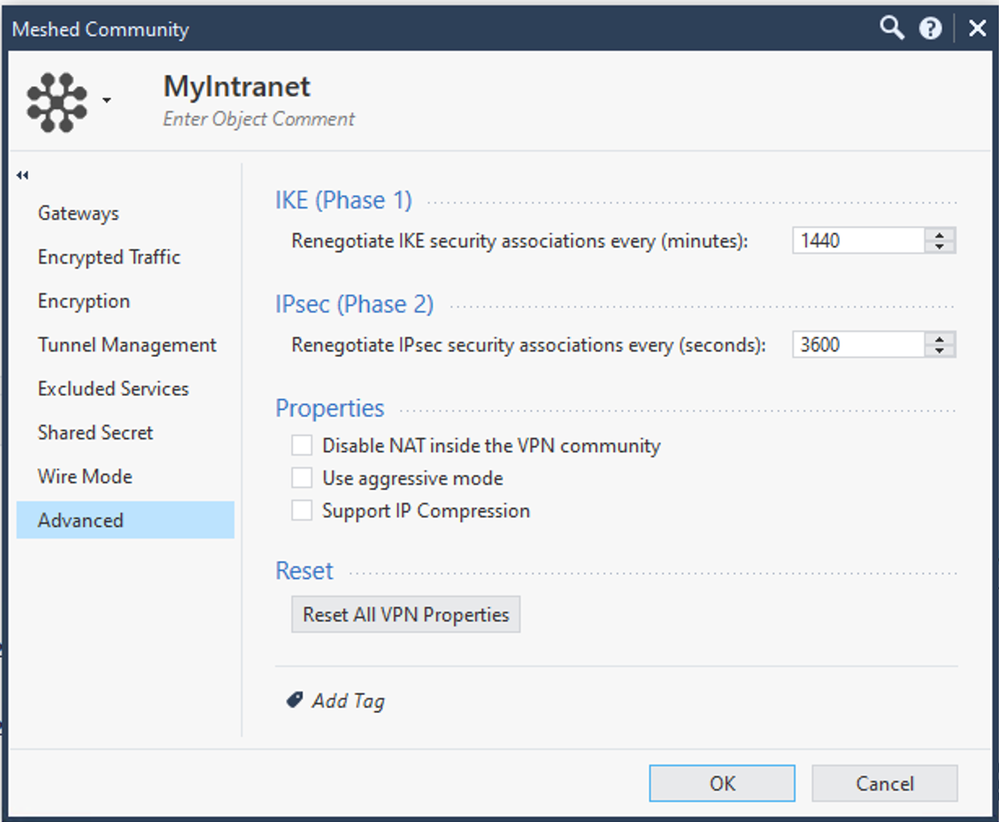Click the Cancel button
The width and height of the screenshot is (999, 822).
click(x=884, y=783)
